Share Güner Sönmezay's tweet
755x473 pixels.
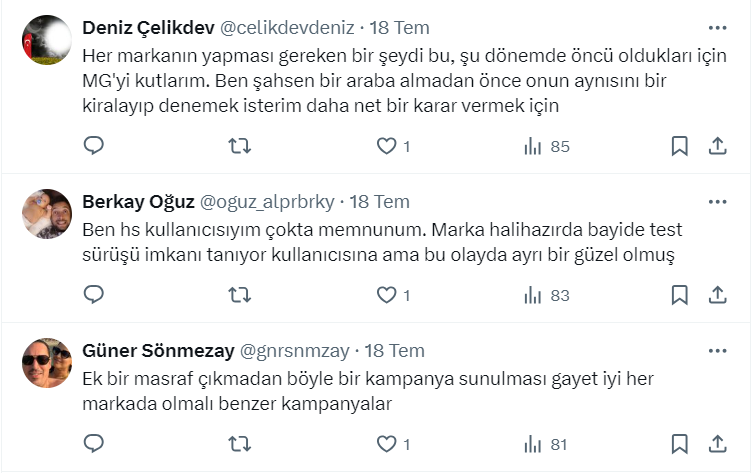click(x=717, y=443)
